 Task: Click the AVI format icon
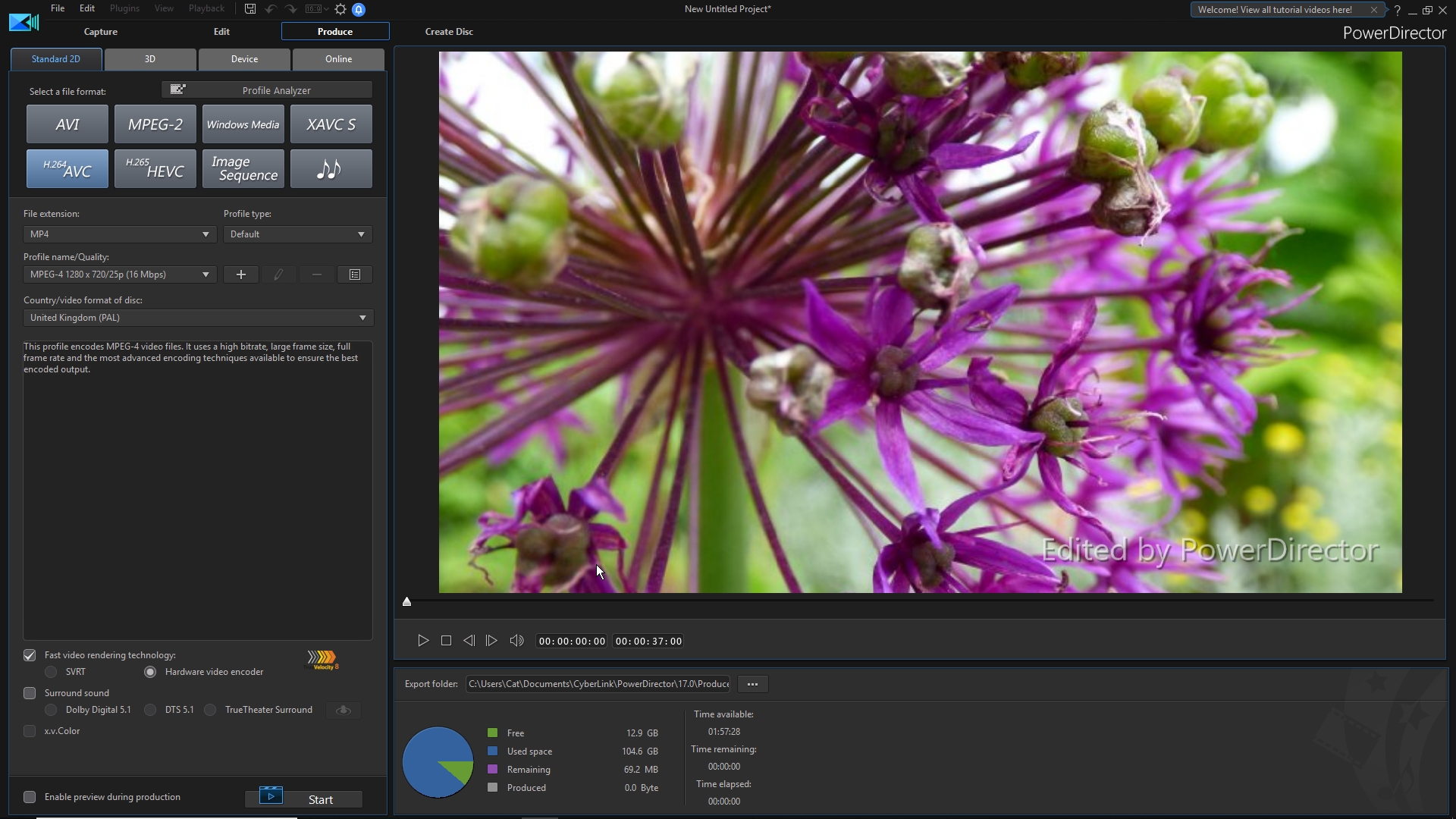(66, 123)
